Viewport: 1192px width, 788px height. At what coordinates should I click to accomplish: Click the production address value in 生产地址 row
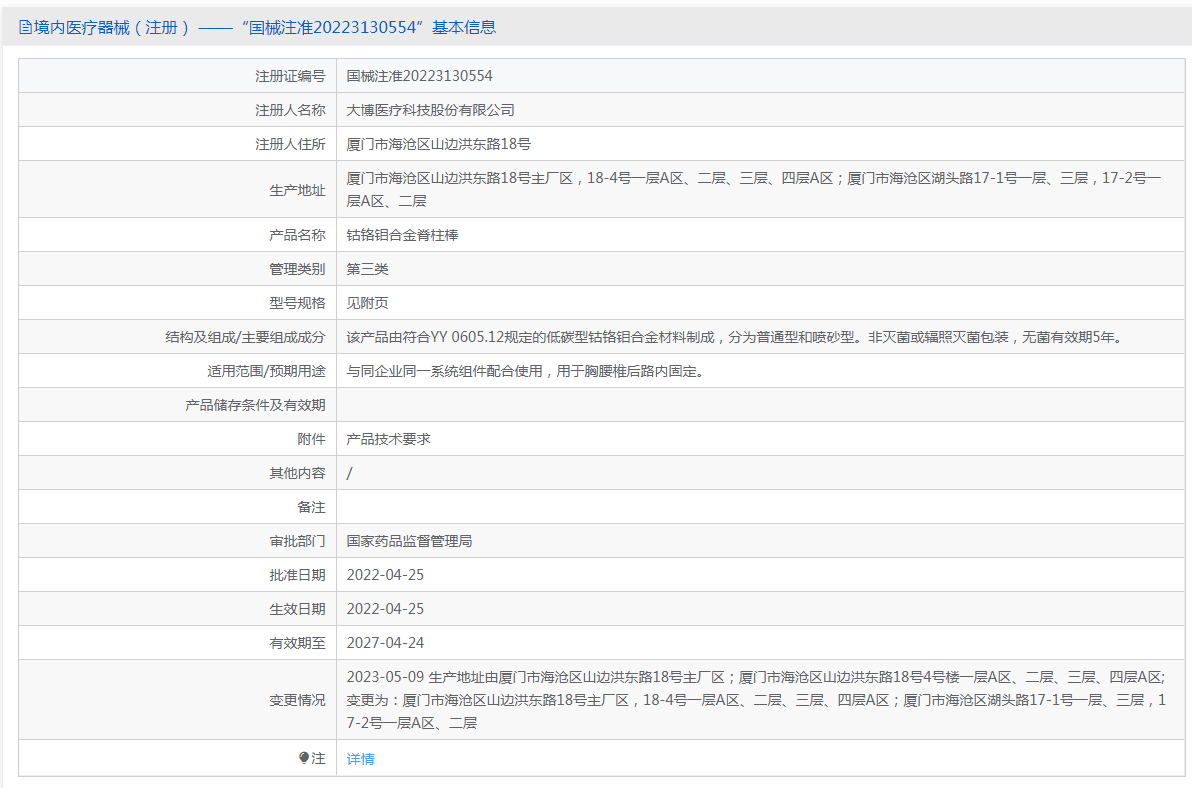(754, 189)
